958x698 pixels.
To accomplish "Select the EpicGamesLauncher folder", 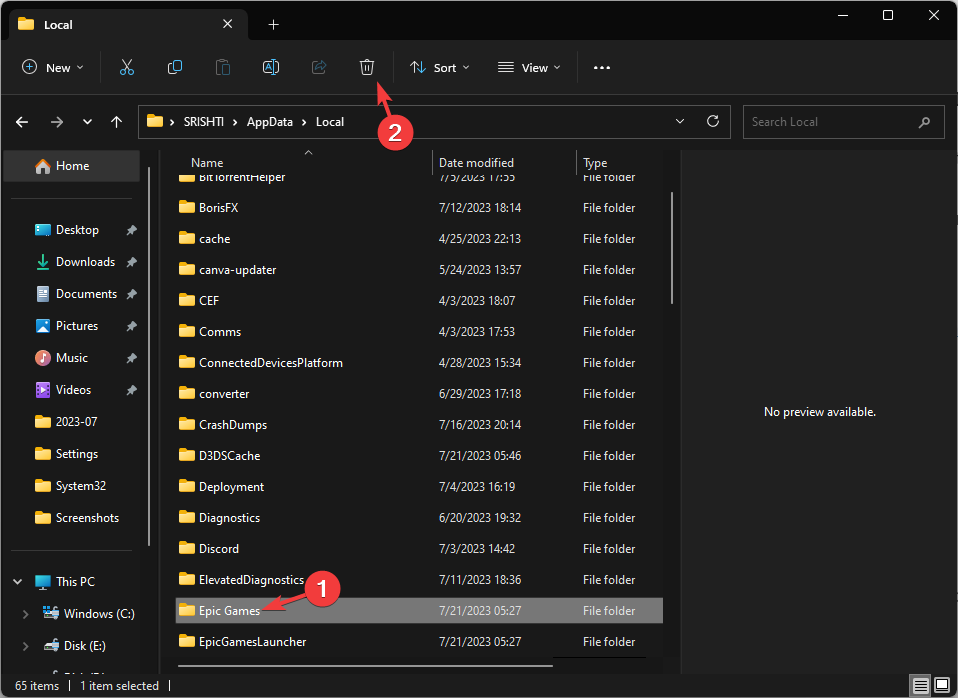I will (419, 642).
